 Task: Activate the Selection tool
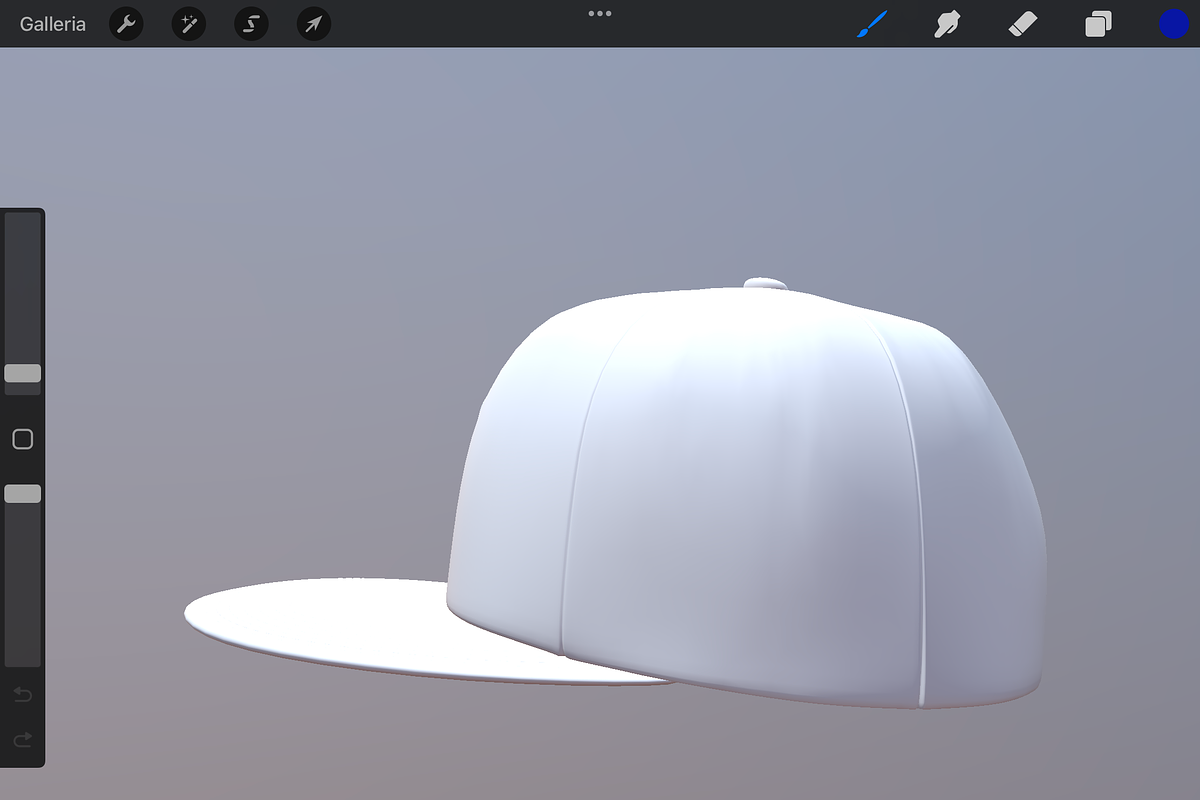(251, 24)
